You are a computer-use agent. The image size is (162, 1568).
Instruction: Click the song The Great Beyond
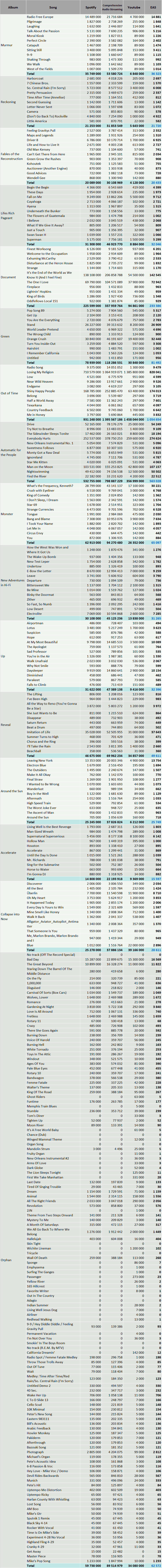click(40, 964)
